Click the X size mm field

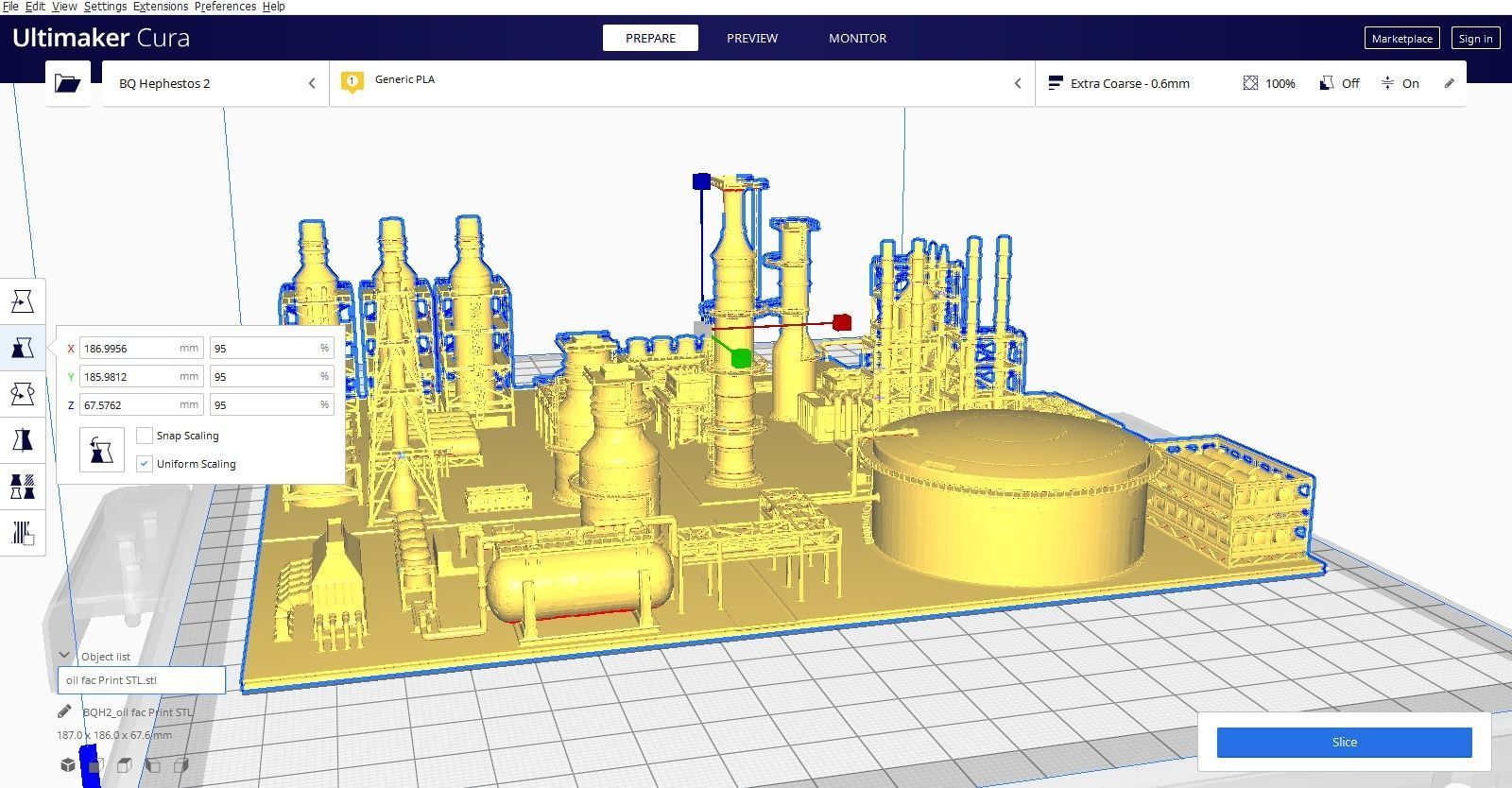tap(141, 349)
